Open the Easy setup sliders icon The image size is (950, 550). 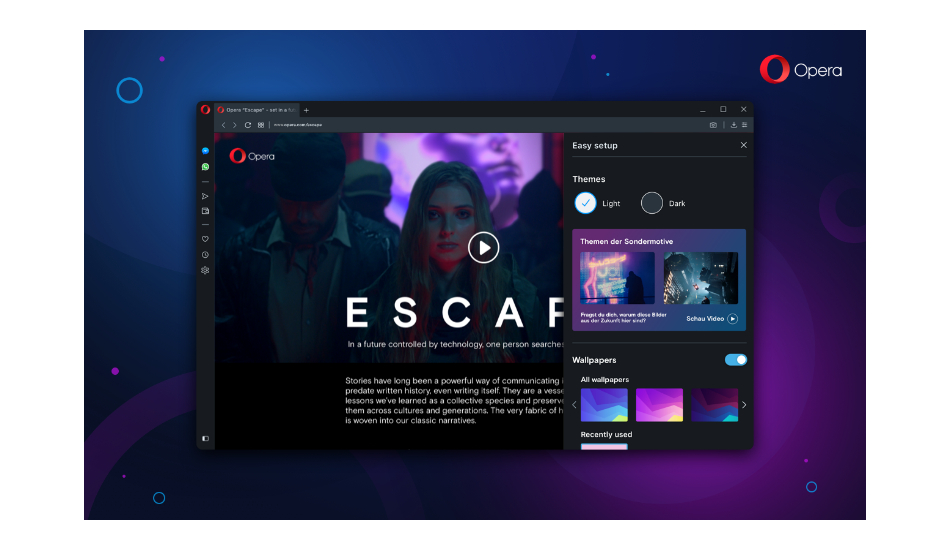745,125
